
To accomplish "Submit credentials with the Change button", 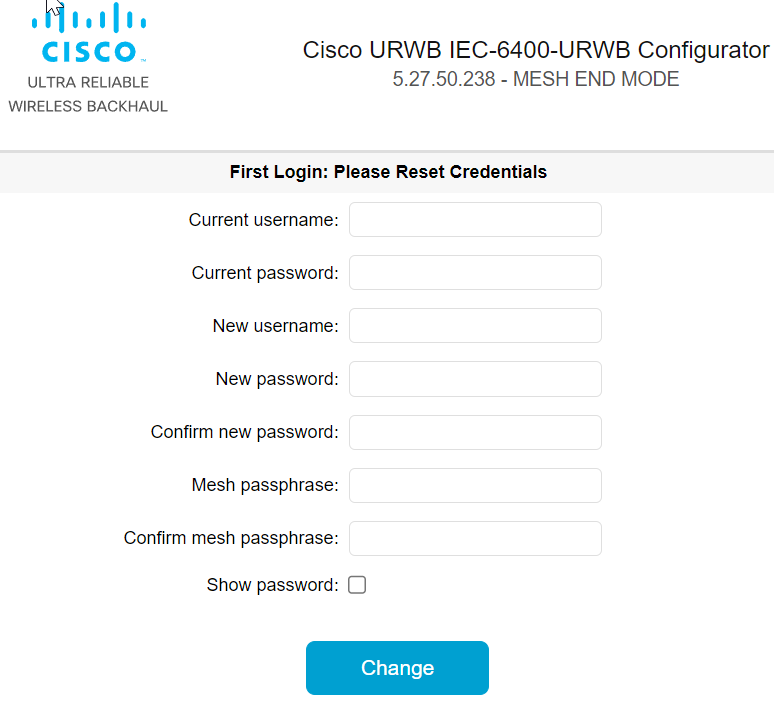I will click(x=397, y=668).
